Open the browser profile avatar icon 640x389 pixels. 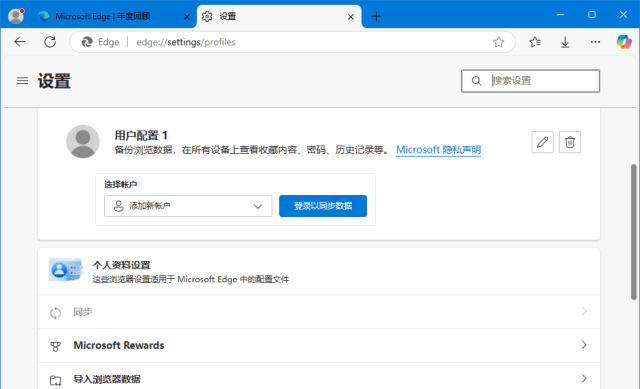click(16, 16)
